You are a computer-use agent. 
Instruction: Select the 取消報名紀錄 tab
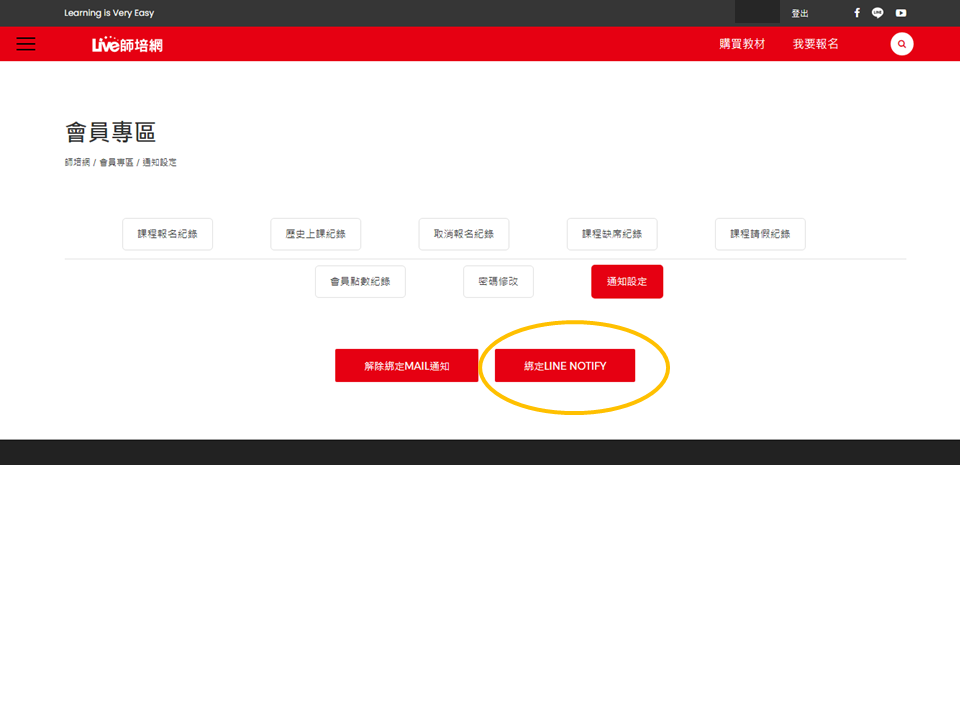[x=464, y=234]
